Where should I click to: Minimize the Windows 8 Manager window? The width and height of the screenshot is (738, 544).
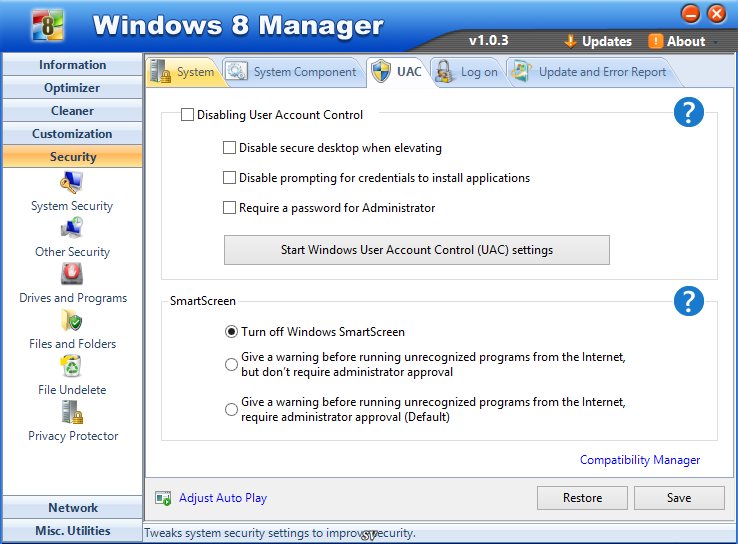pos(690,14)
